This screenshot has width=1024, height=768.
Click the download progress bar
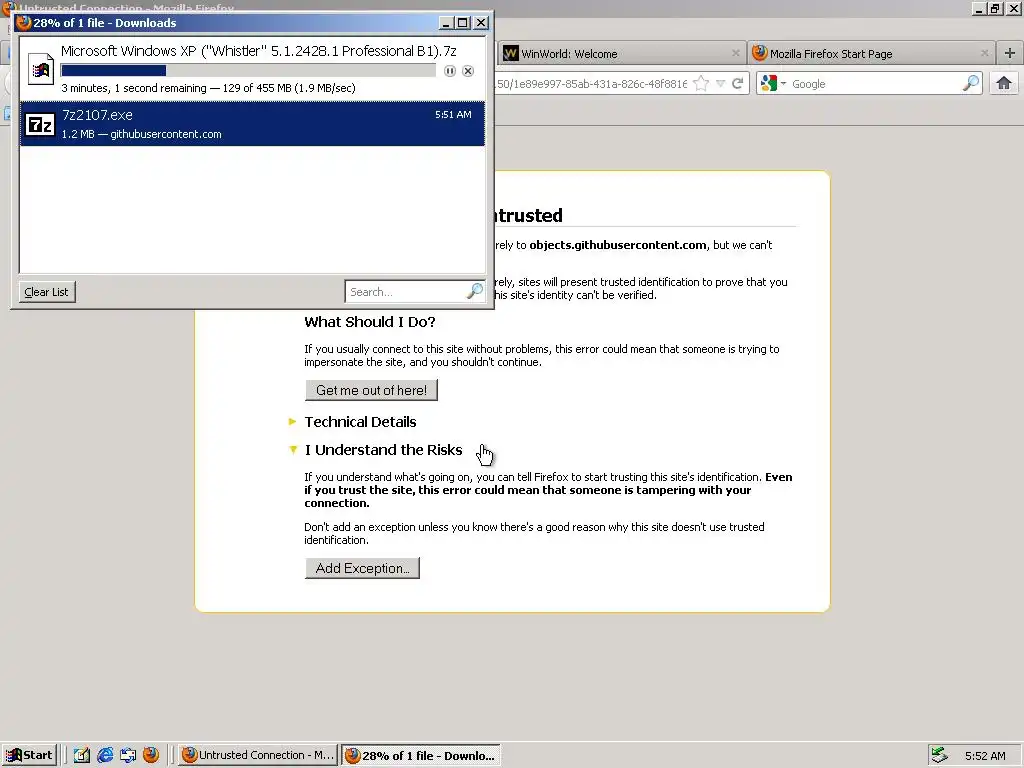(x=248, y=71)
